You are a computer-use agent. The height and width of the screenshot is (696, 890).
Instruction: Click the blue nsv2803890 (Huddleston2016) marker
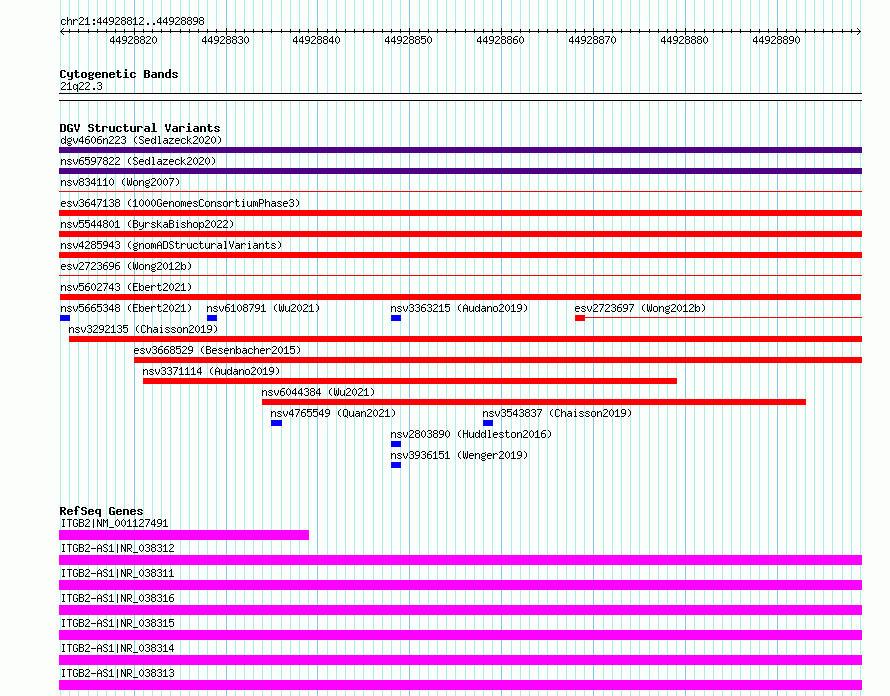[396, 444]
